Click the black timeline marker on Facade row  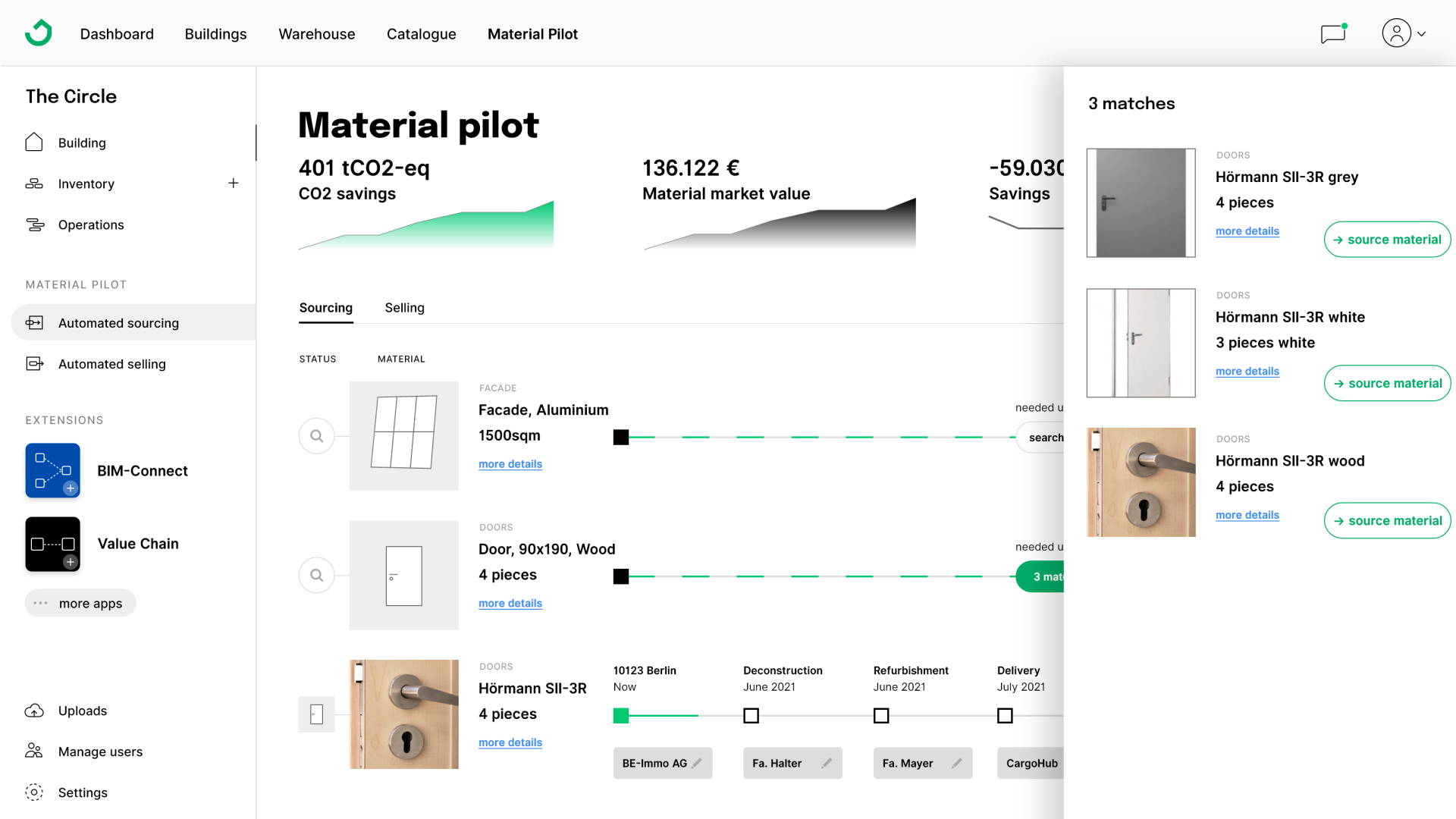coord(620,437)
